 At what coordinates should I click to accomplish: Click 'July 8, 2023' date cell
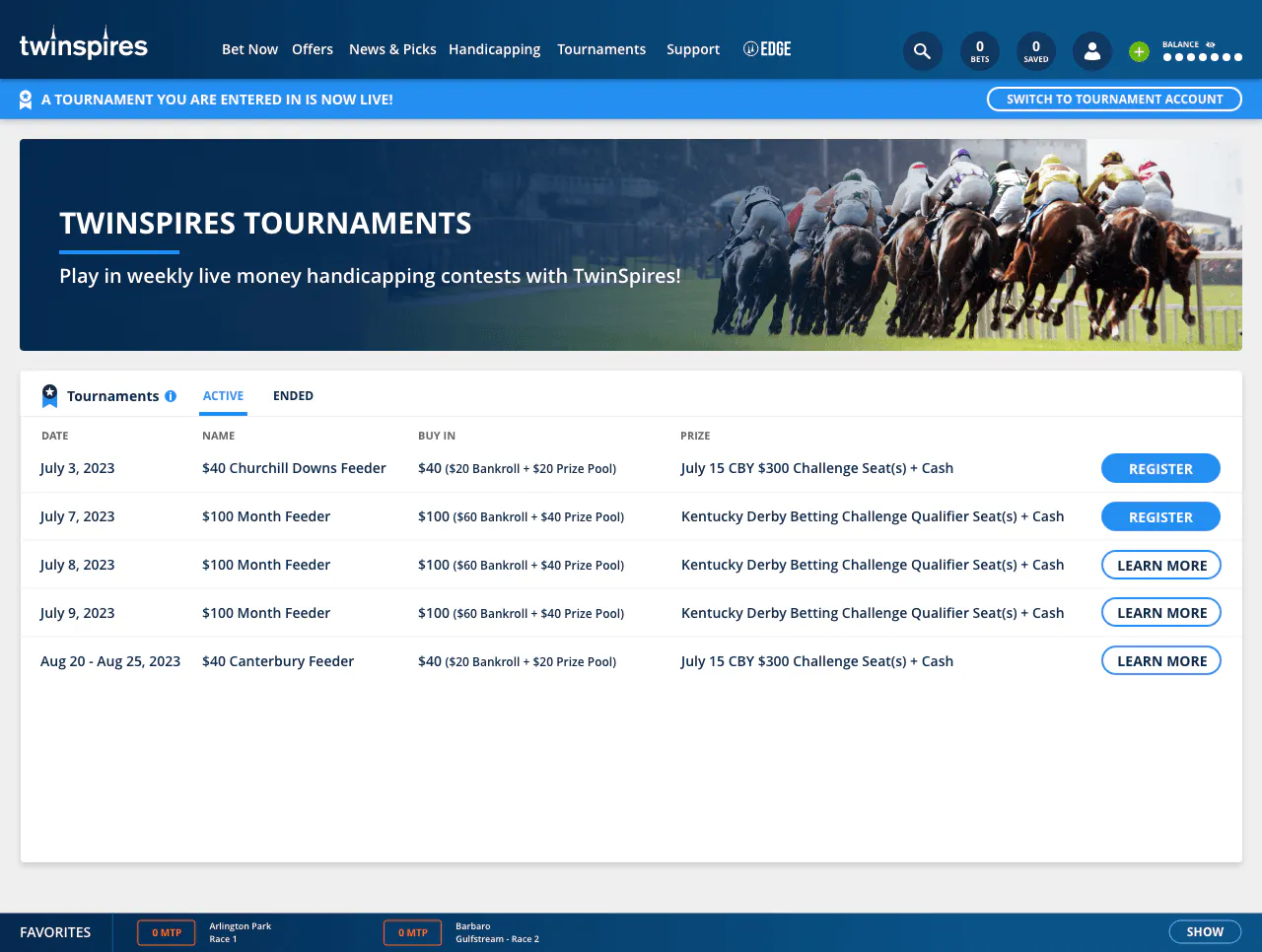tap(77, 565)
